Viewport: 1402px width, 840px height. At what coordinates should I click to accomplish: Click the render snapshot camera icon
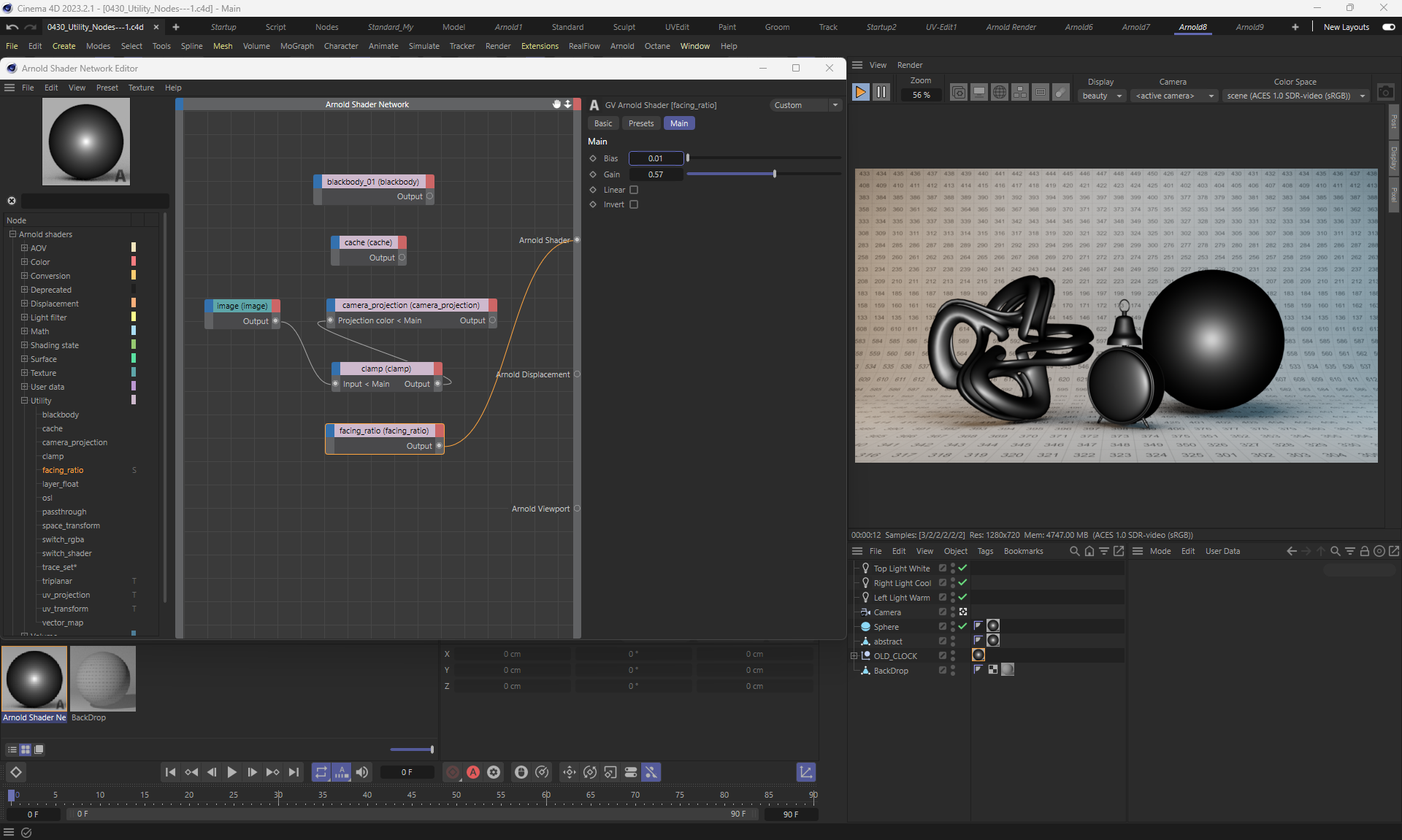(1385, 92)
